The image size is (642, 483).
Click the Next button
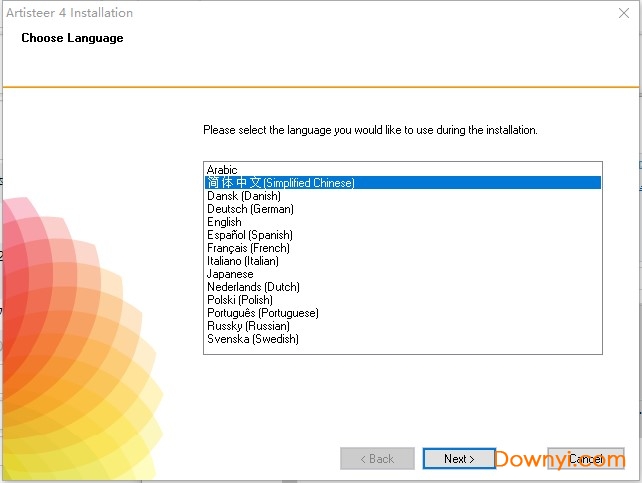coord(460,459)
